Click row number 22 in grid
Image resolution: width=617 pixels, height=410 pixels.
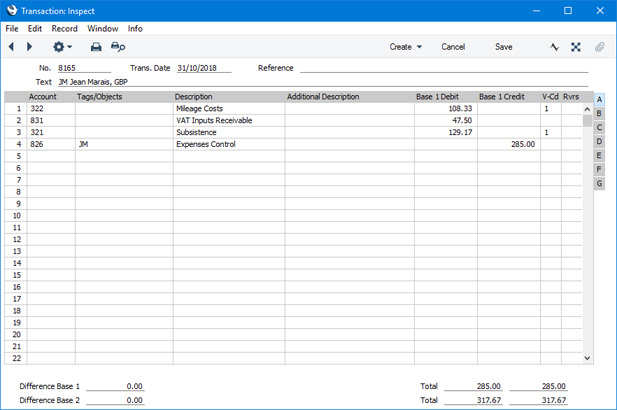click(17, 358)
